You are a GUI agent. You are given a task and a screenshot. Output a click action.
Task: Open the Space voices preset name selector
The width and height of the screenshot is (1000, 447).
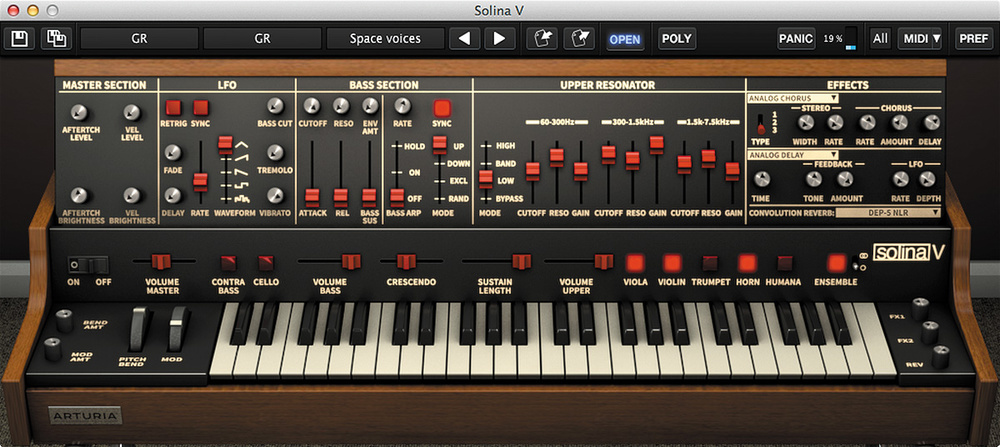click(385, 39)
